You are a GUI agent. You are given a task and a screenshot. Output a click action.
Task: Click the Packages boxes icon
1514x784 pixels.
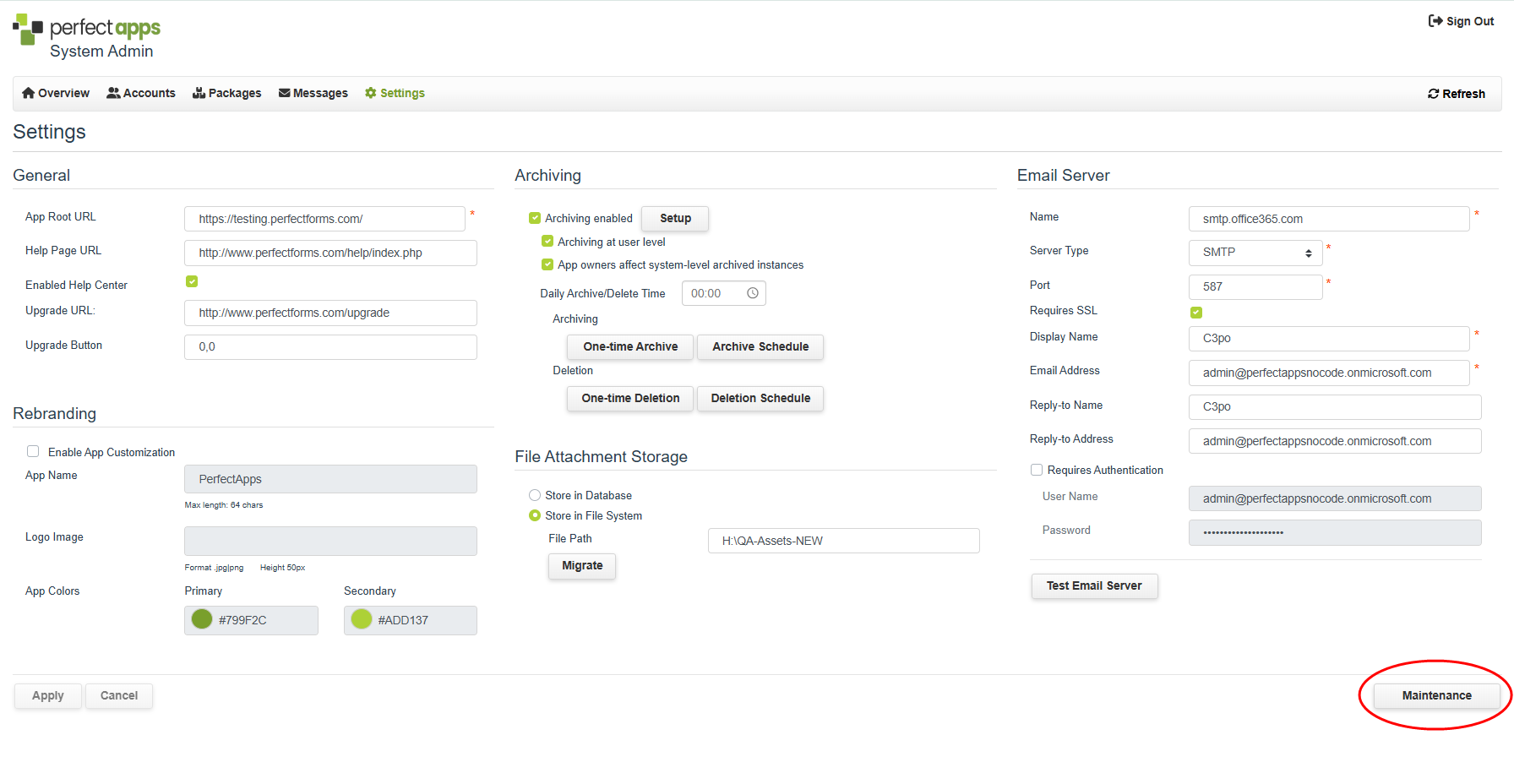click(199, 93)
